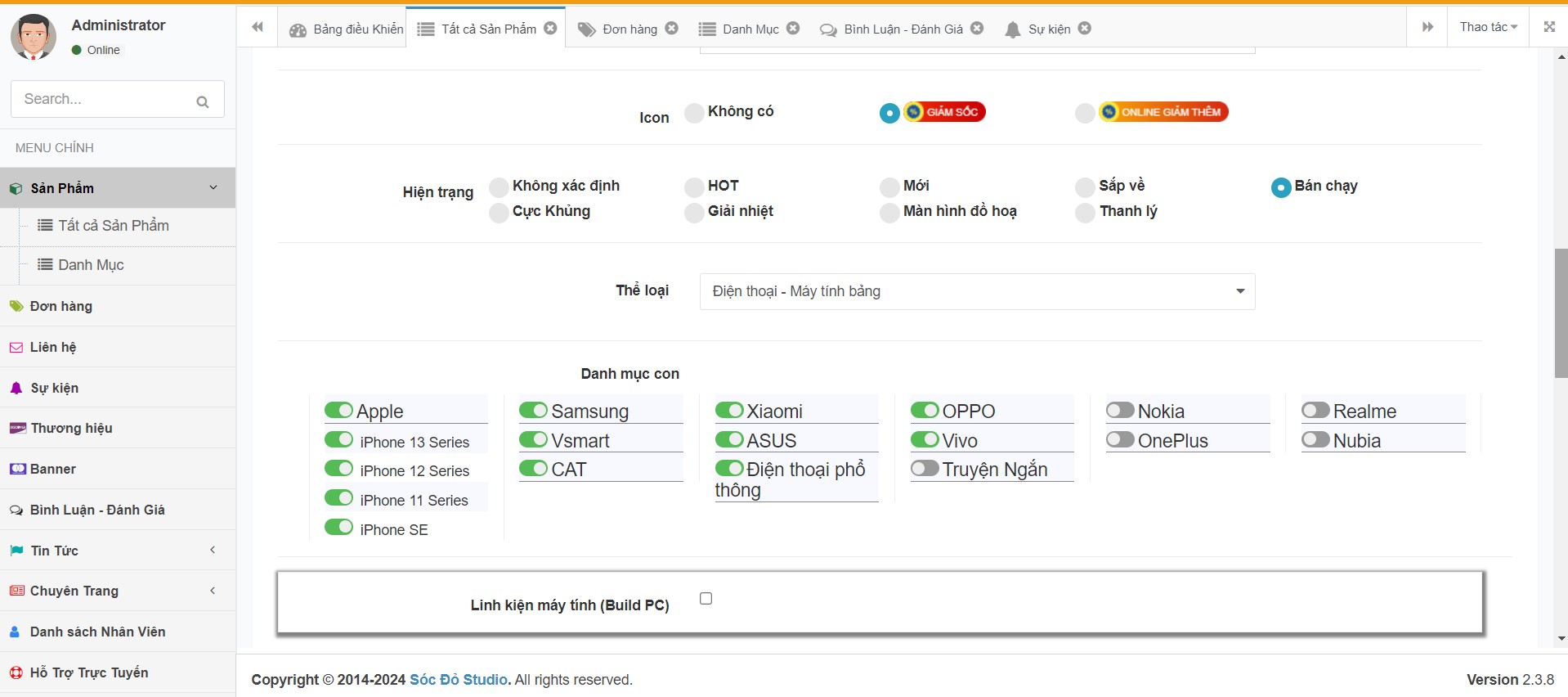Click the Tin Tức flag icon

[x=16, y=551]
